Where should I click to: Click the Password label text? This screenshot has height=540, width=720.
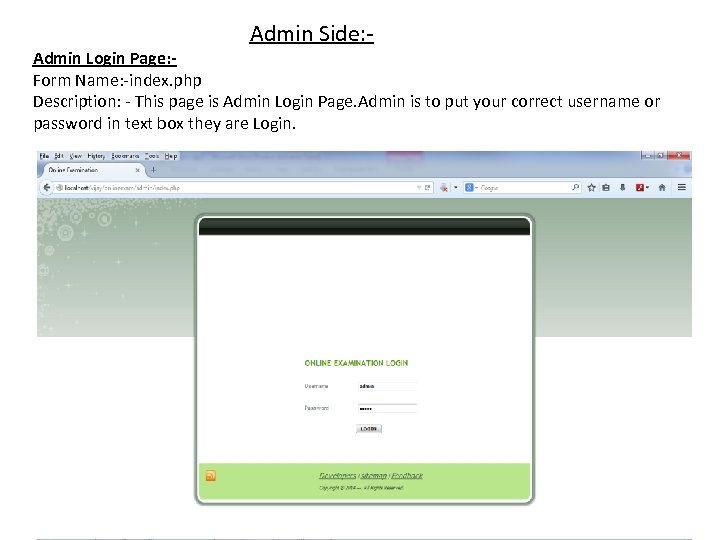[x=316, y=408]
